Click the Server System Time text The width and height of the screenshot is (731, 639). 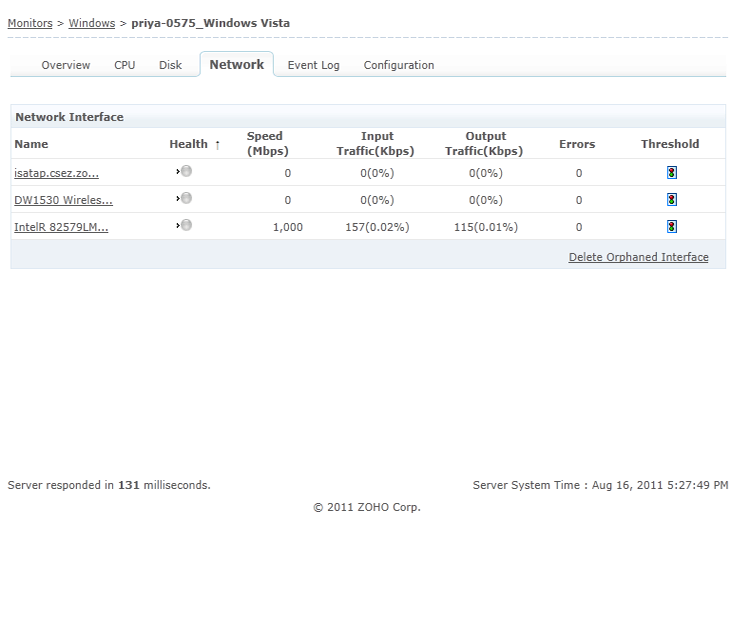(600, 485)
